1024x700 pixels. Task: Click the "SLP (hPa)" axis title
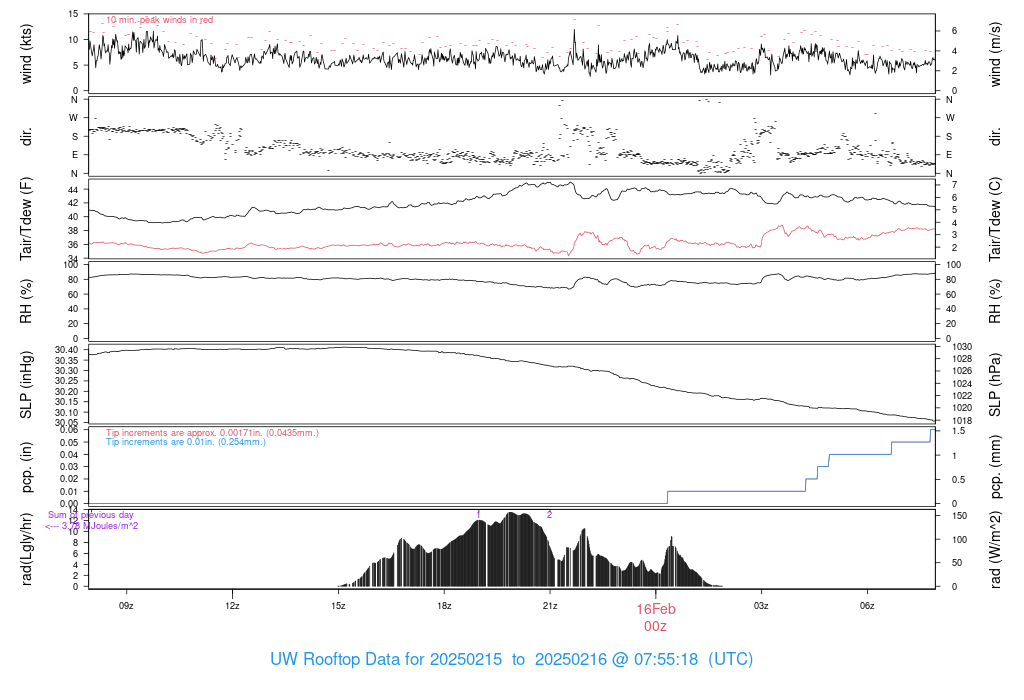pyautogui.click(x=995, y=385)
